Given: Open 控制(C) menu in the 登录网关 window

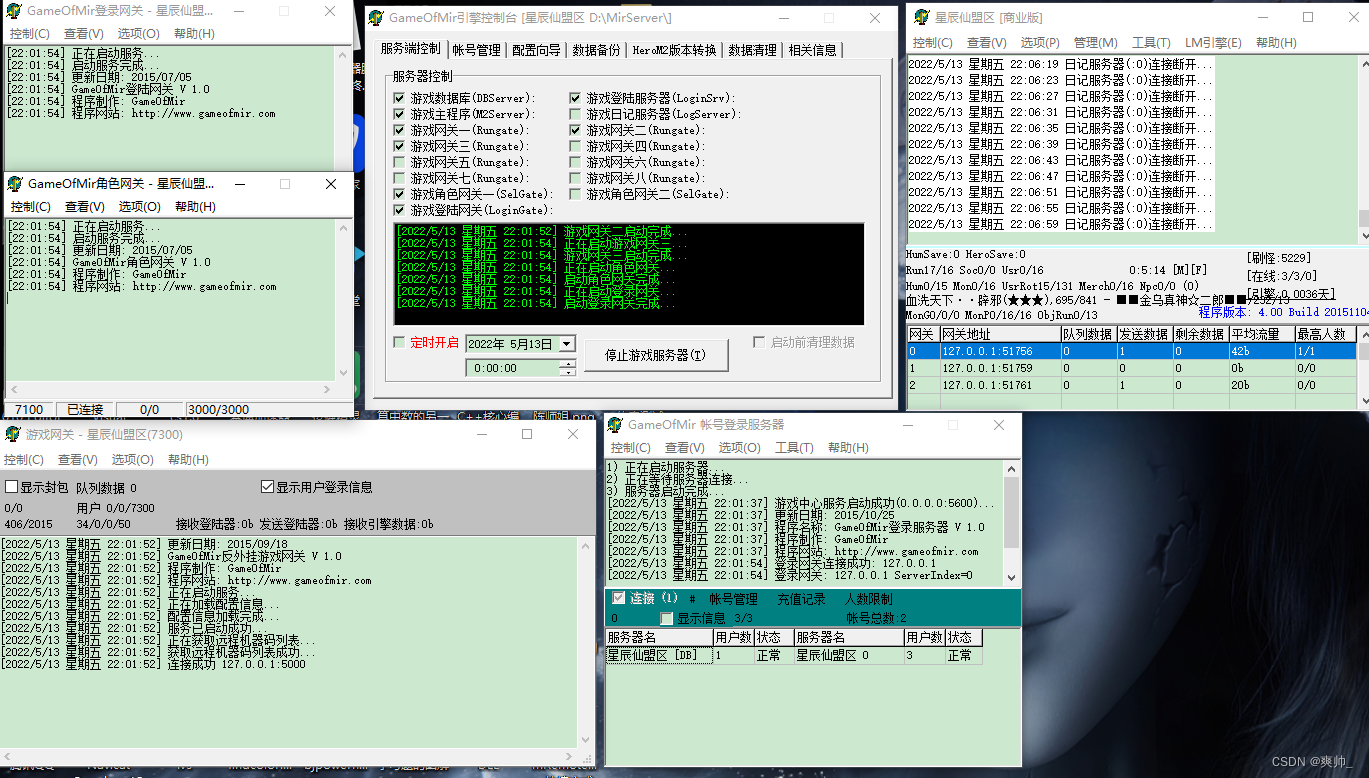Looking at the screenshot, I should (x=29, y=33).
